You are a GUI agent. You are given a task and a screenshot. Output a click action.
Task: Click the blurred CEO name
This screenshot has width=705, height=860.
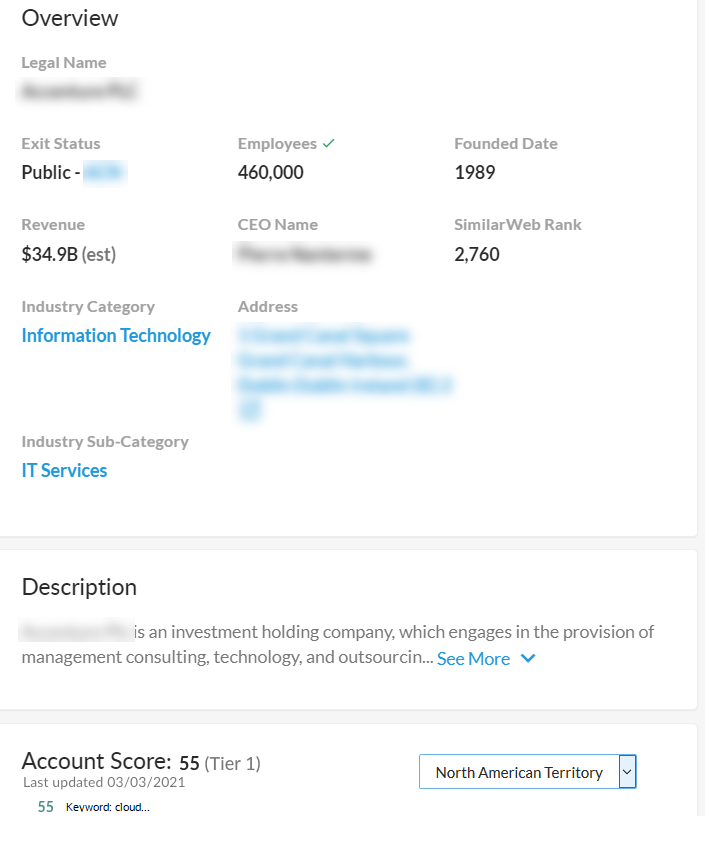(x=304, y=254)
